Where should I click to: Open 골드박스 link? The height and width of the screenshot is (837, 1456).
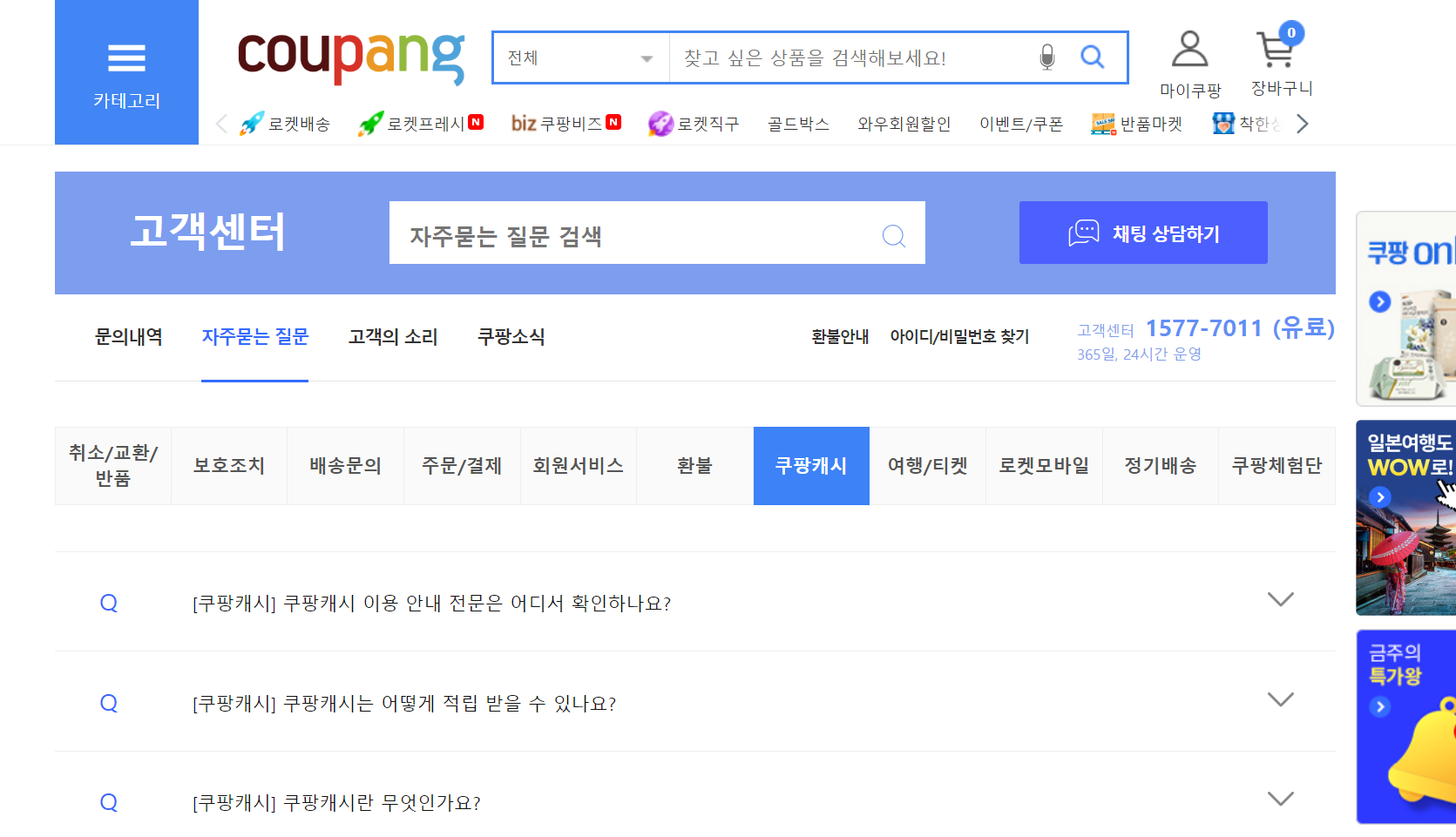798,124
